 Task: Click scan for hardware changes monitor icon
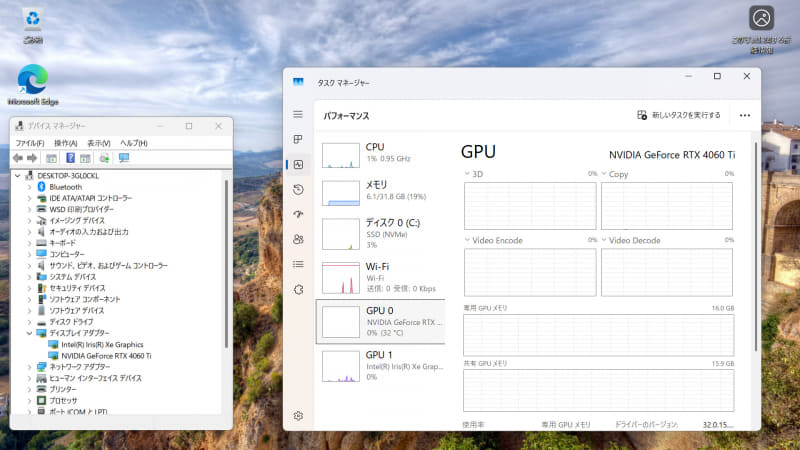pos(124,158)
